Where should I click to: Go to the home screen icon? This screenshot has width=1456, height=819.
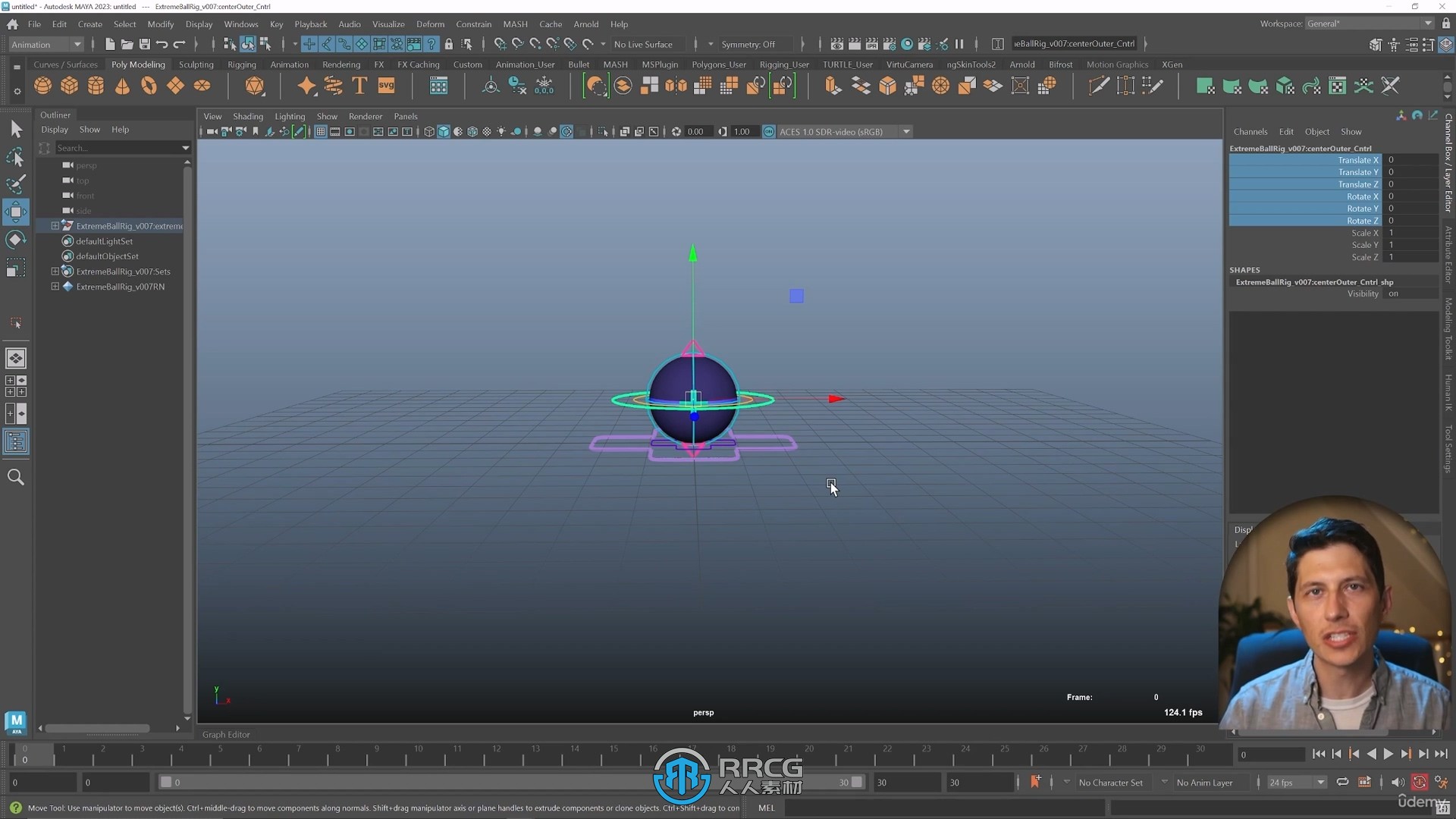pyautogui.click(x=13, y=24)
